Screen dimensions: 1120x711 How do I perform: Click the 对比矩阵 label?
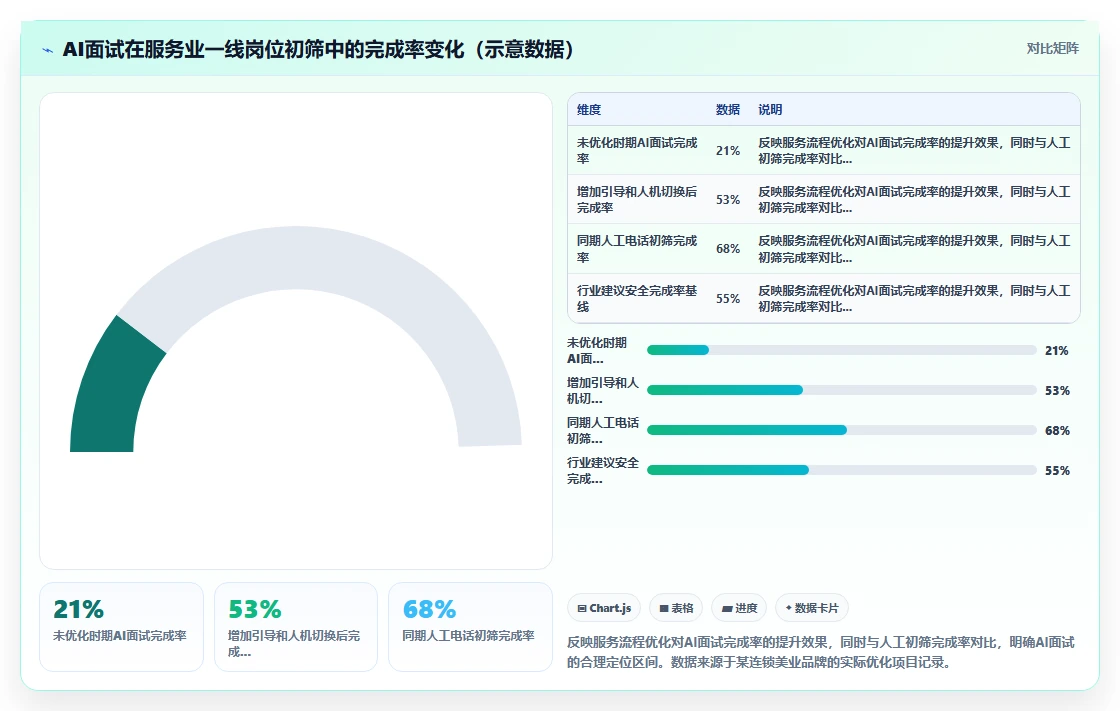click(1052, 49)
